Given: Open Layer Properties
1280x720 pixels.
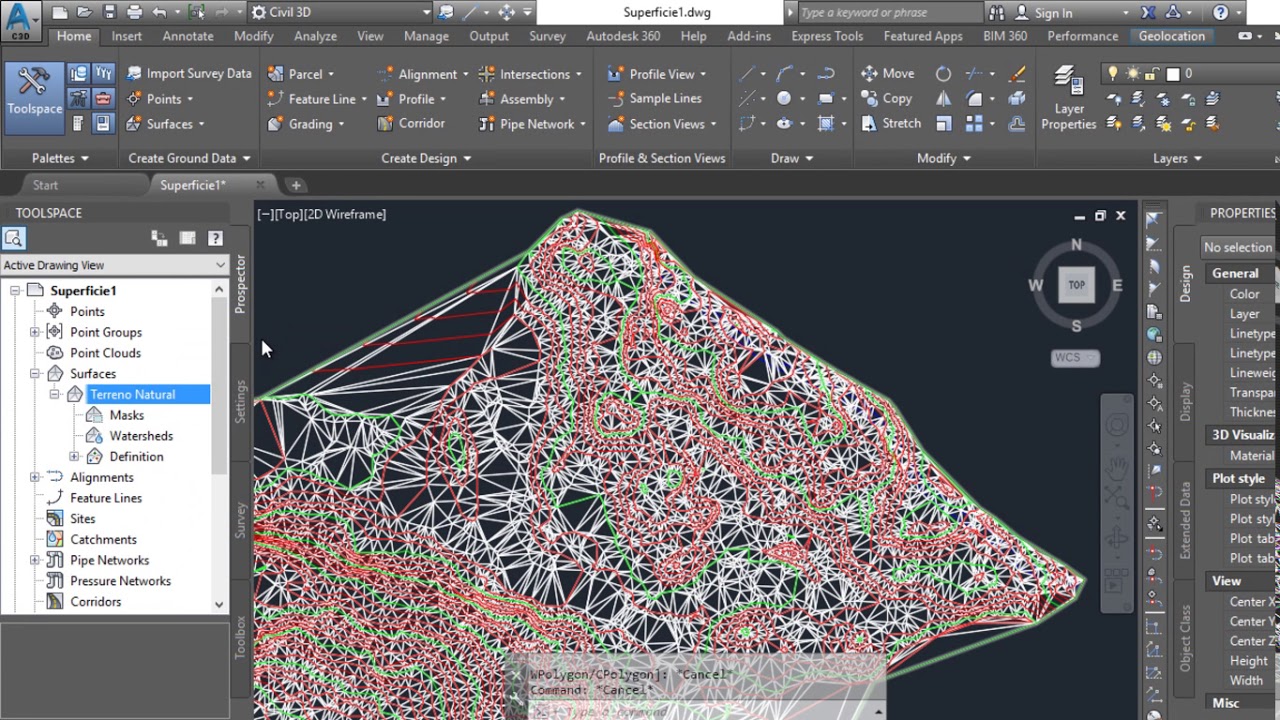Looking at the screenshot, I should click(x=1068, y=99).
